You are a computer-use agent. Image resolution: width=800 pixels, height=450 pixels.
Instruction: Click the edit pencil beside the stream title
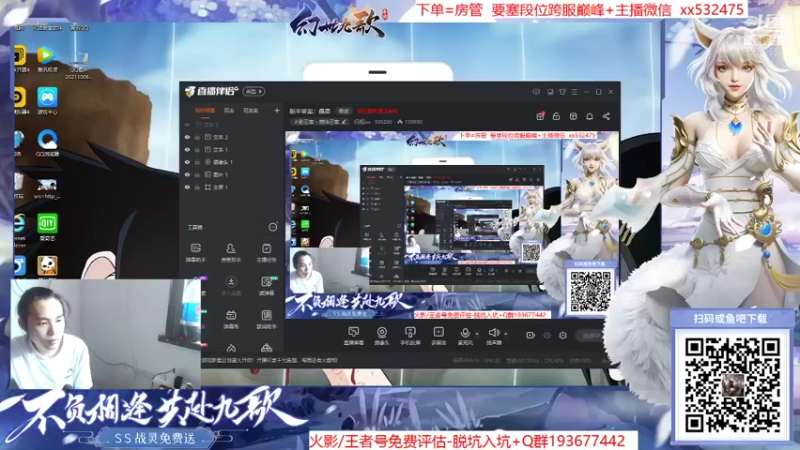344,122
